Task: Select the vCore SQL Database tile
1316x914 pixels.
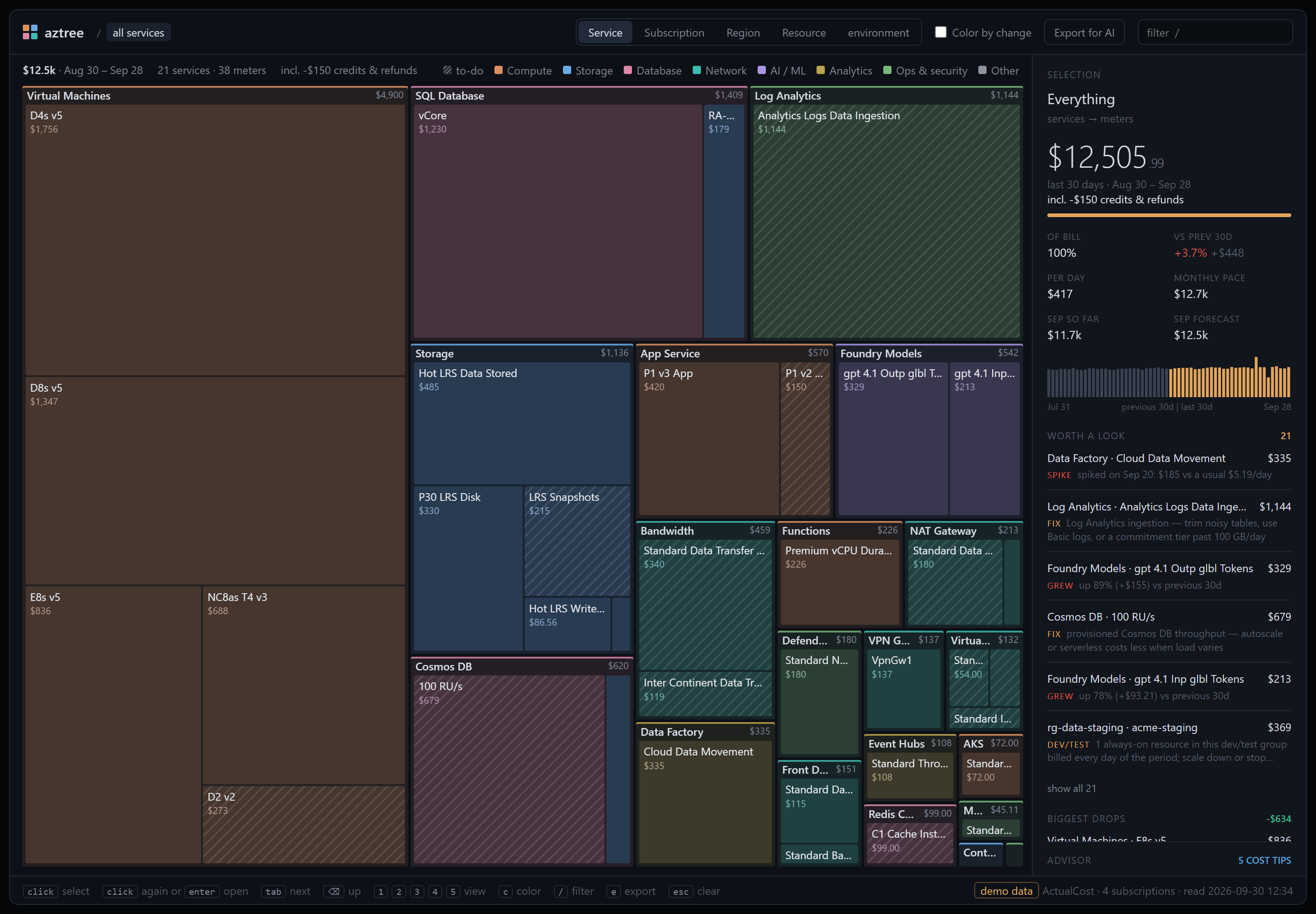Action: point(558,221)
